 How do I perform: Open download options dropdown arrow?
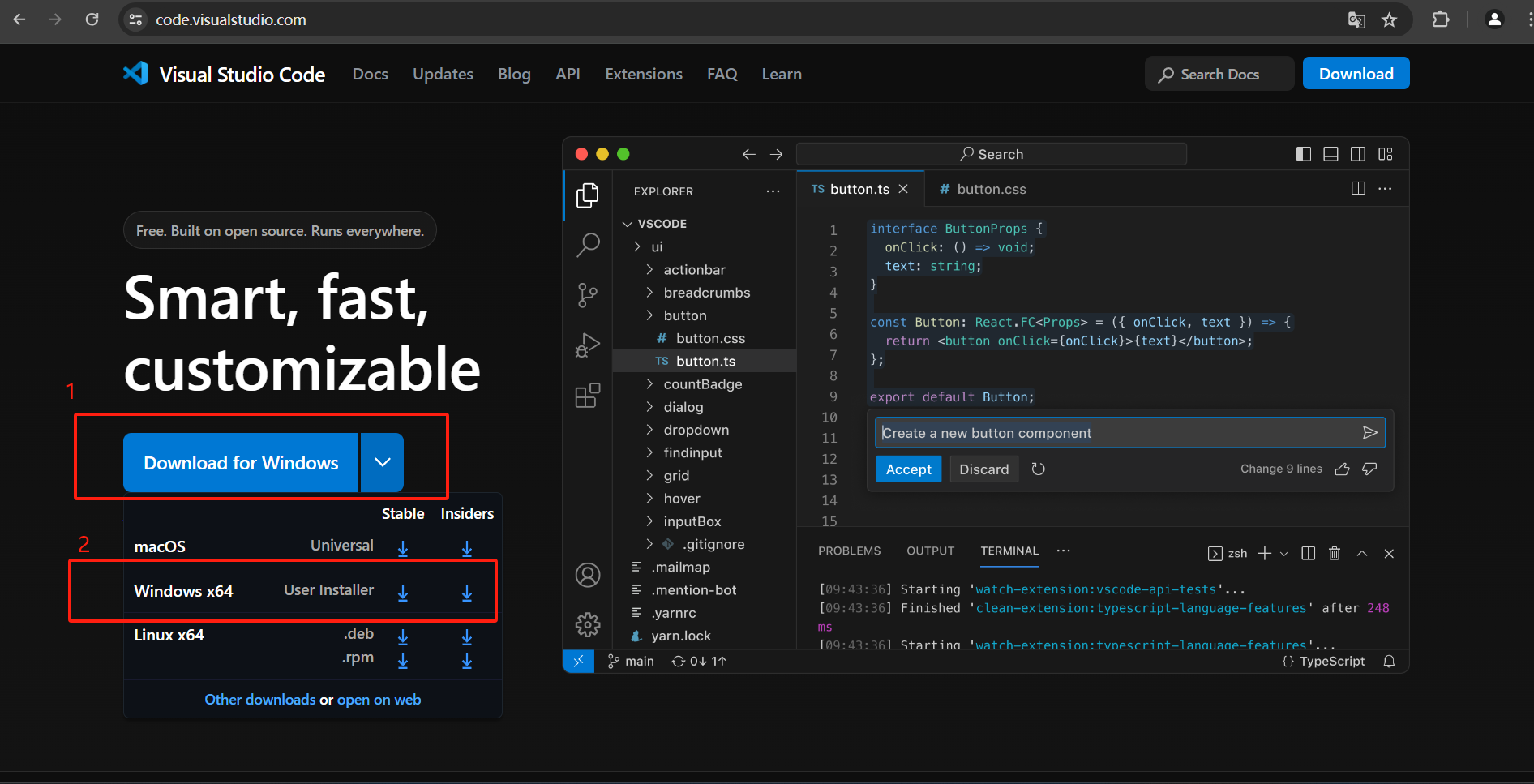pos(383,462)
